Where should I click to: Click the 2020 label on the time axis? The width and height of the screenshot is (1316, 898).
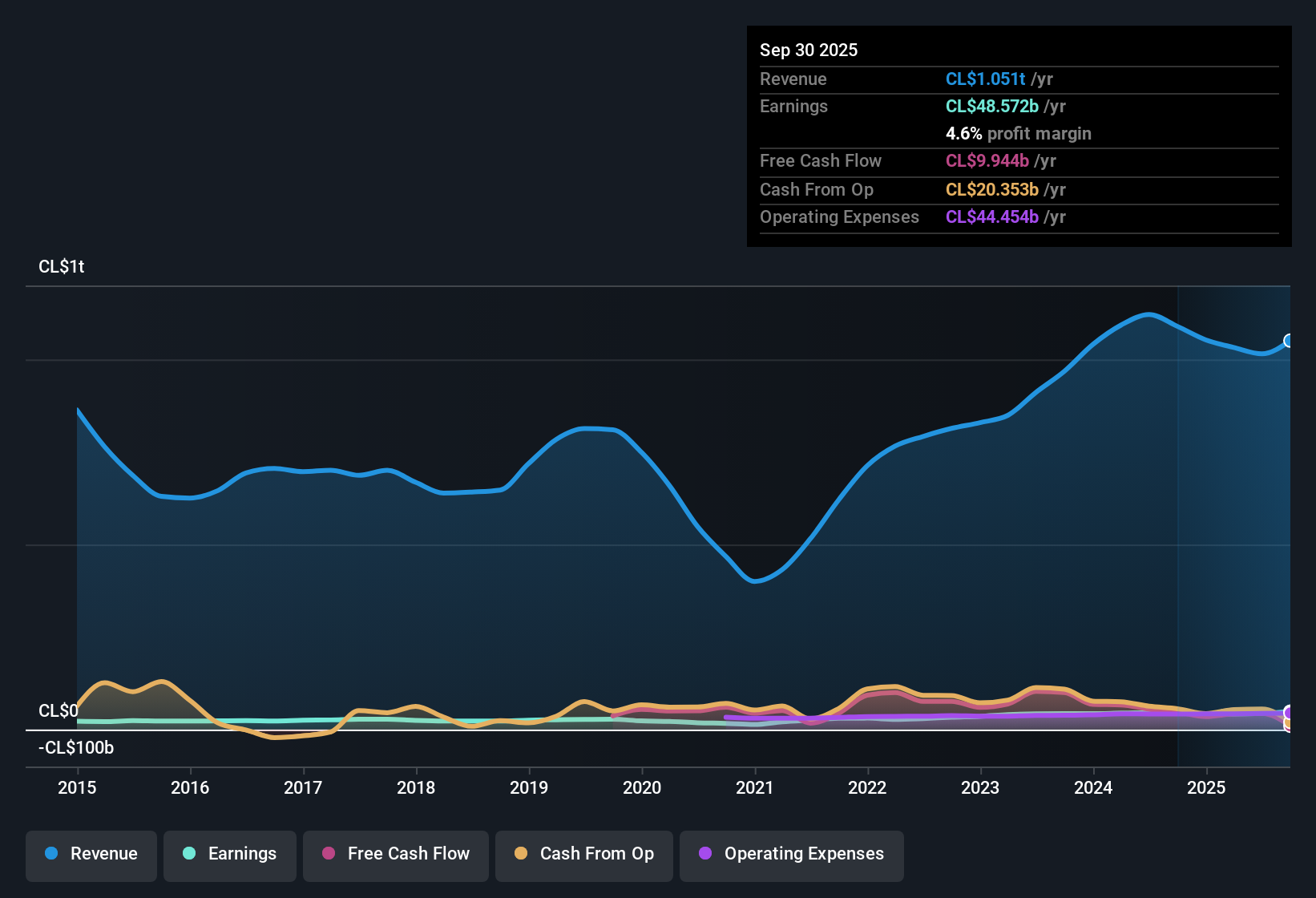[642, 788]
